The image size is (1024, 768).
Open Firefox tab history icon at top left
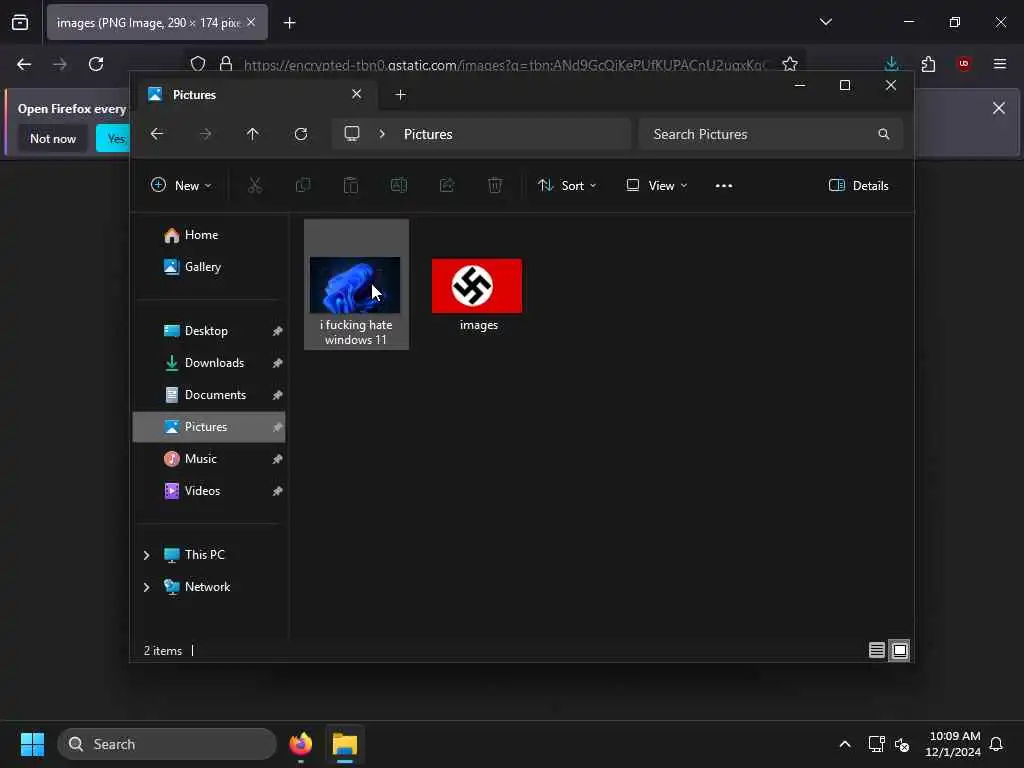coord(20,23)
